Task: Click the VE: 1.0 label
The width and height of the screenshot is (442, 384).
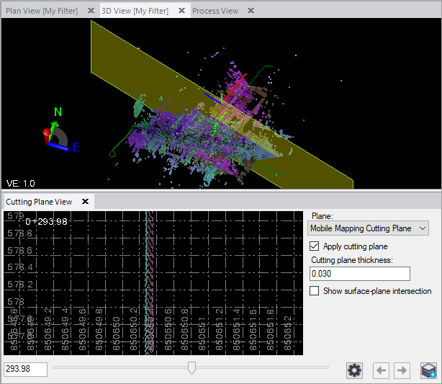Action: tap(21, 183)
